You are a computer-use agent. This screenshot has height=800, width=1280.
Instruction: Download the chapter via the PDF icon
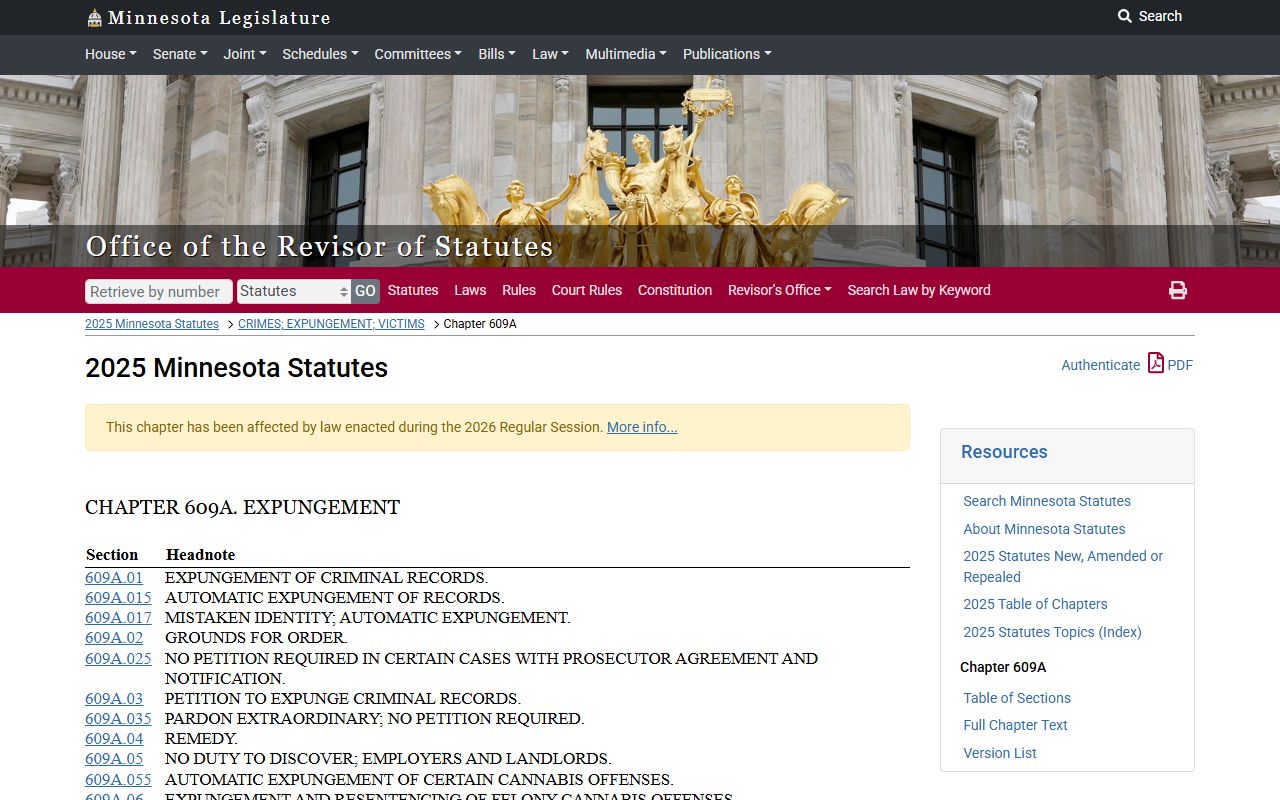tap(1156, 363)
